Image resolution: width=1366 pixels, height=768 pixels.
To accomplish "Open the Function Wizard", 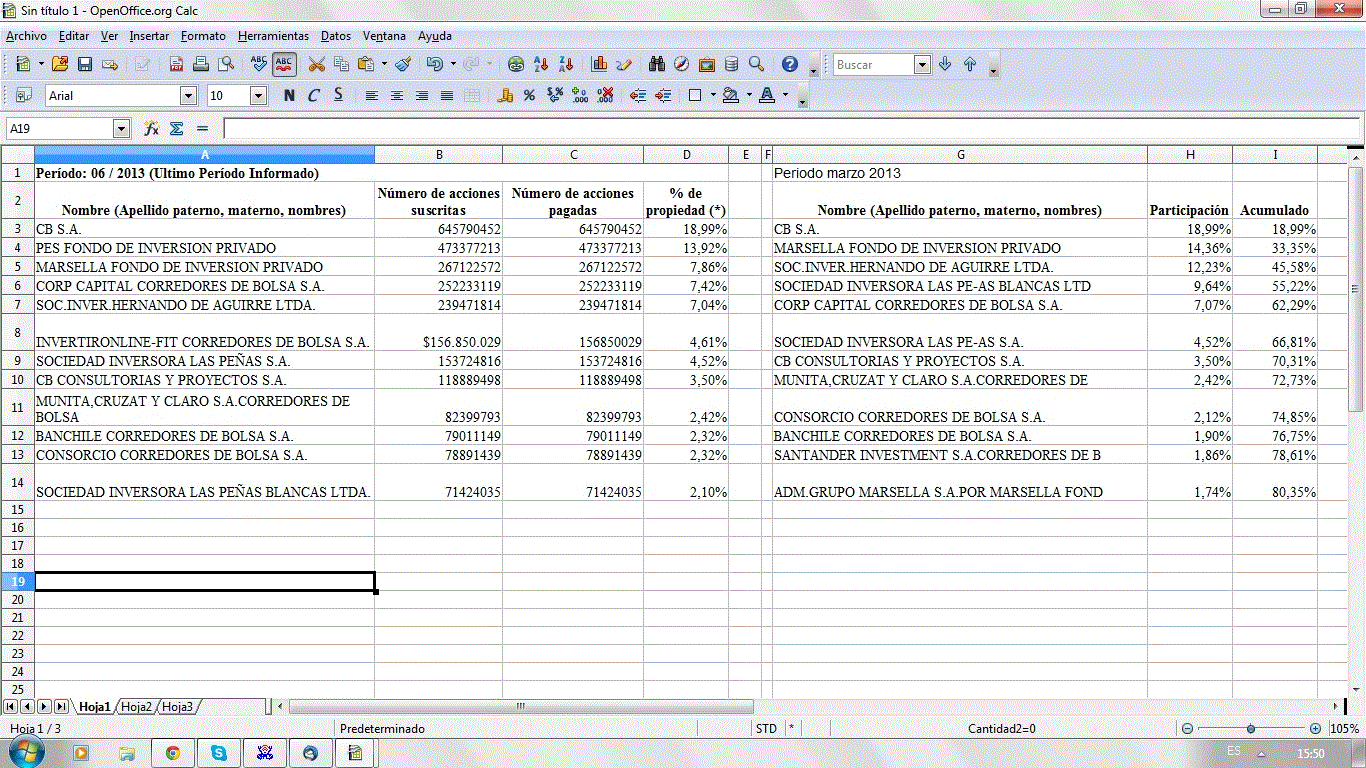I will coord(152,129).
